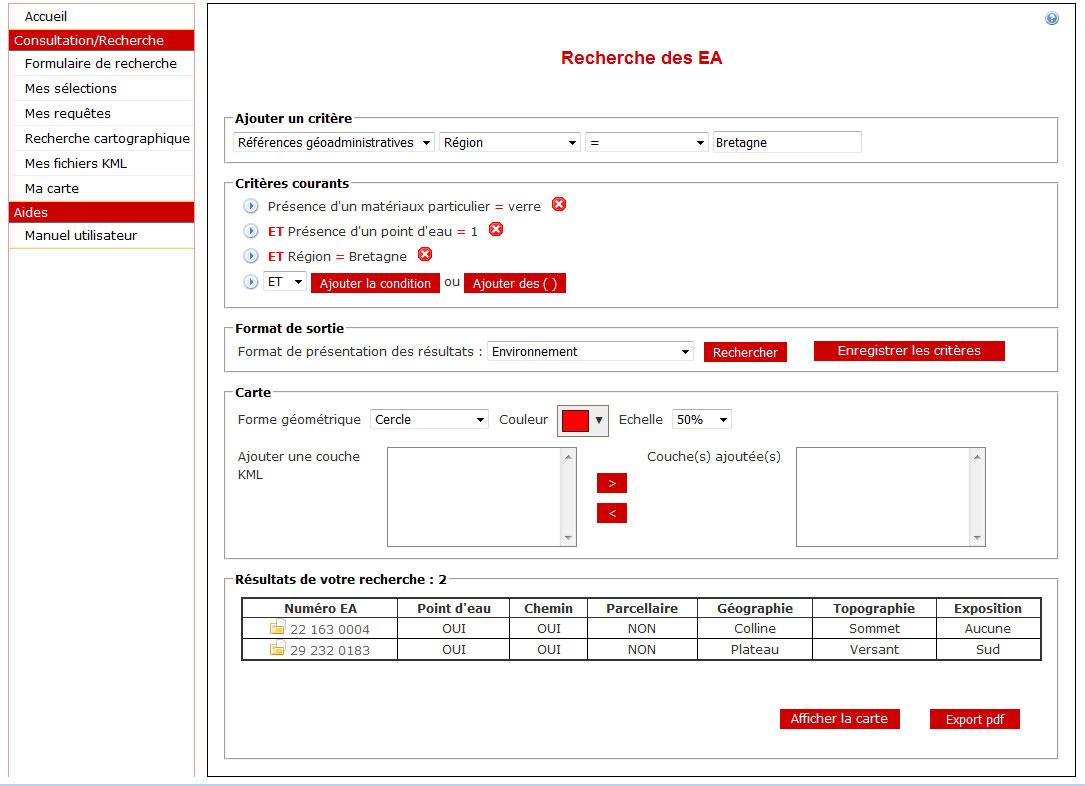Screen dimensions: 1085x786
Task: Click the 'Rechercher' button
Action: point(745,352)
